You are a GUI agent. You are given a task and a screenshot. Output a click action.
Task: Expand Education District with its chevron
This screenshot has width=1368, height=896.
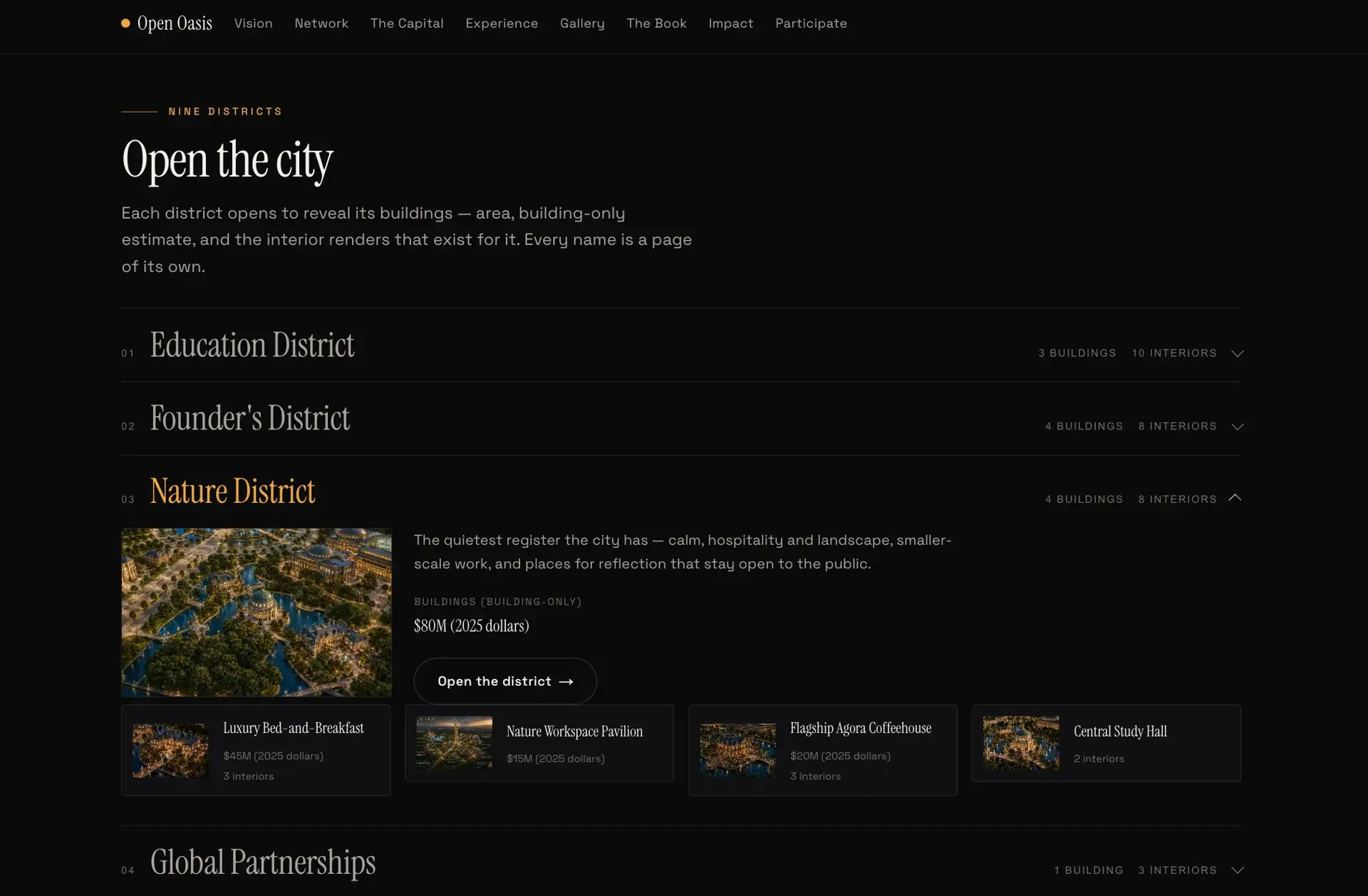pyautogui.click(x=1238, y=353)
